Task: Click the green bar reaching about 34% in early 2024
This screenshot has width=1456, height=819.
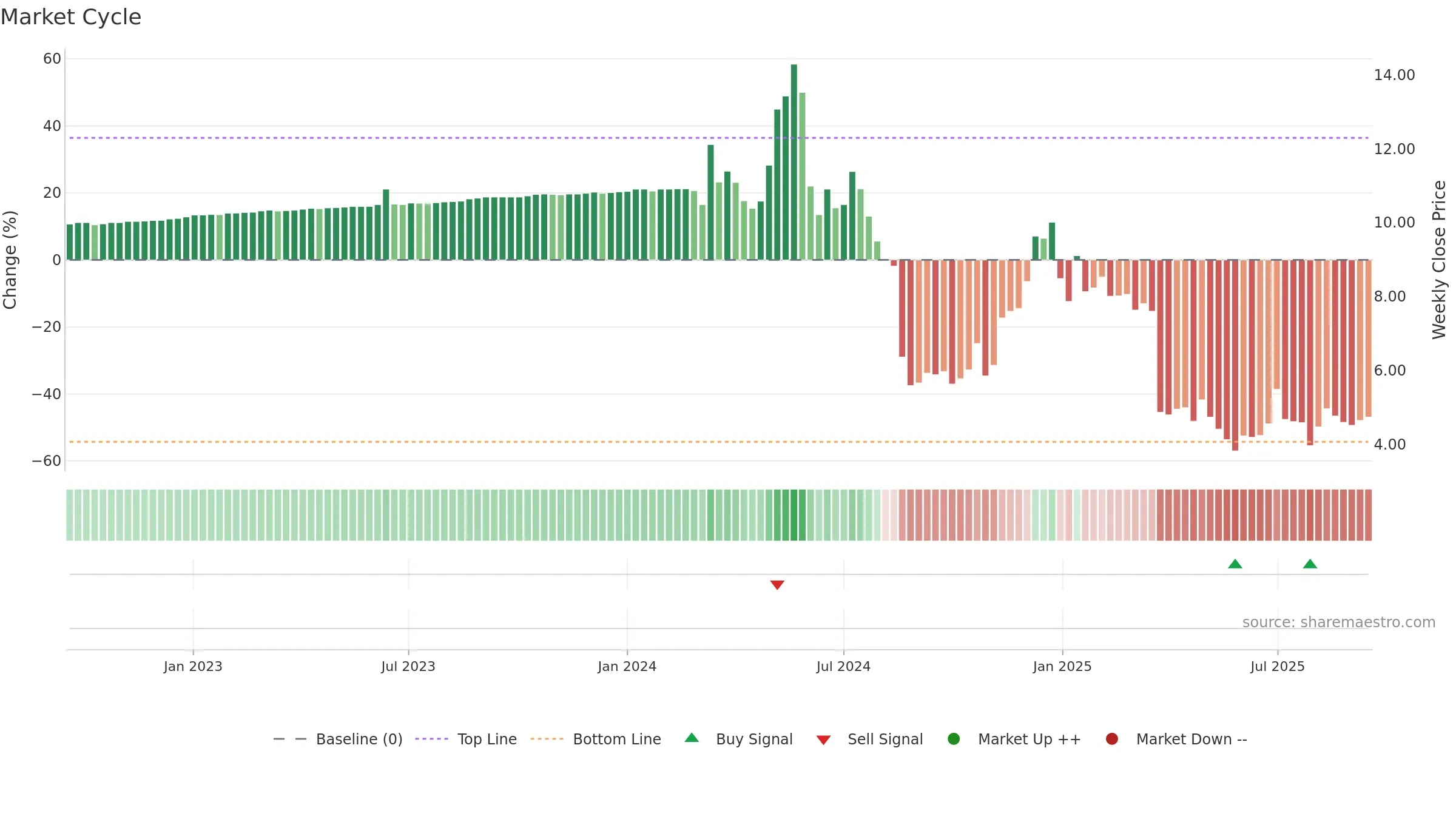Action: point(710,202)
